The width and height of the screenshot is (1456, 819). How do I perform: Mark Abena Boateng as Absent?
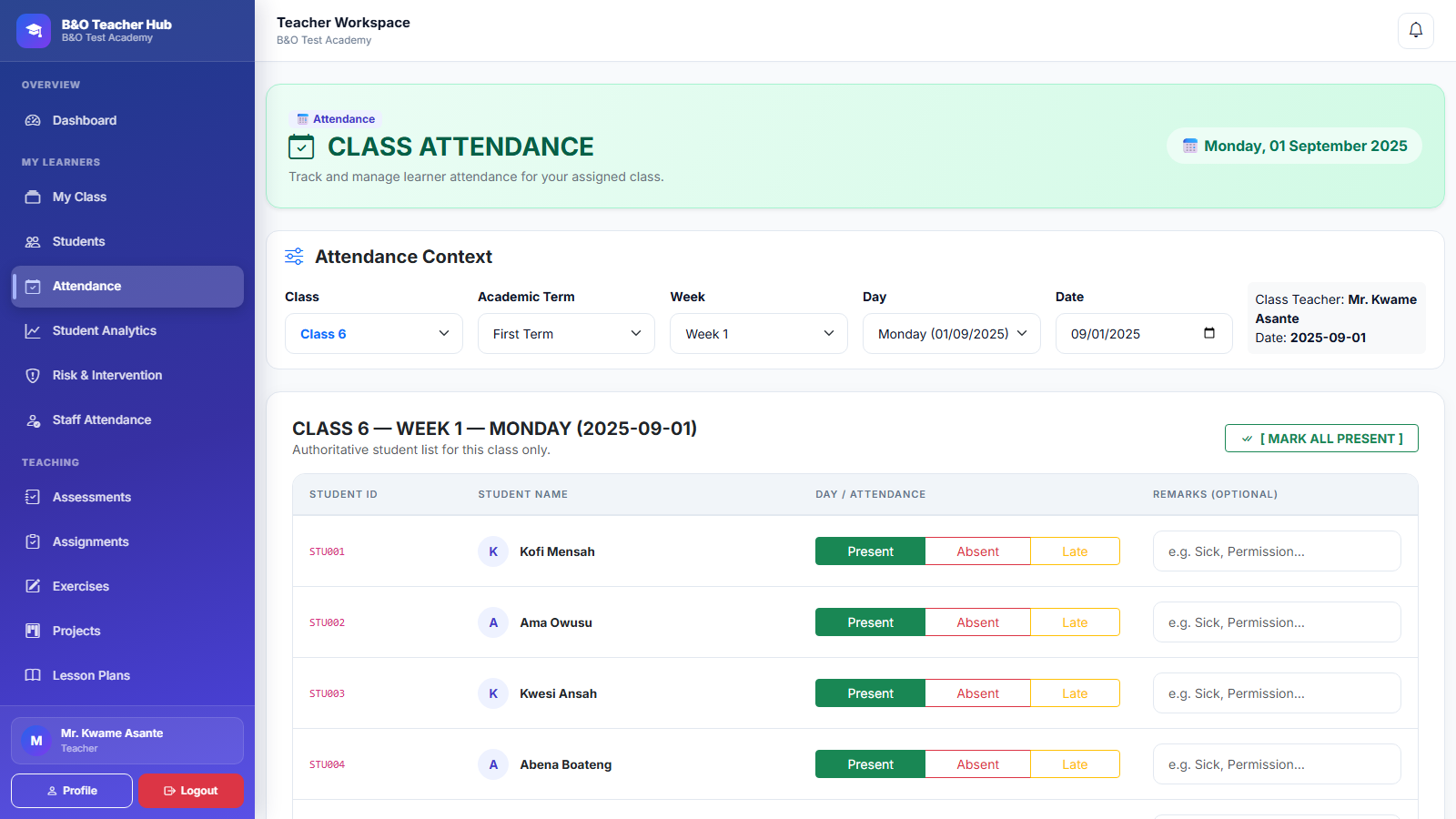click(977, 764)
